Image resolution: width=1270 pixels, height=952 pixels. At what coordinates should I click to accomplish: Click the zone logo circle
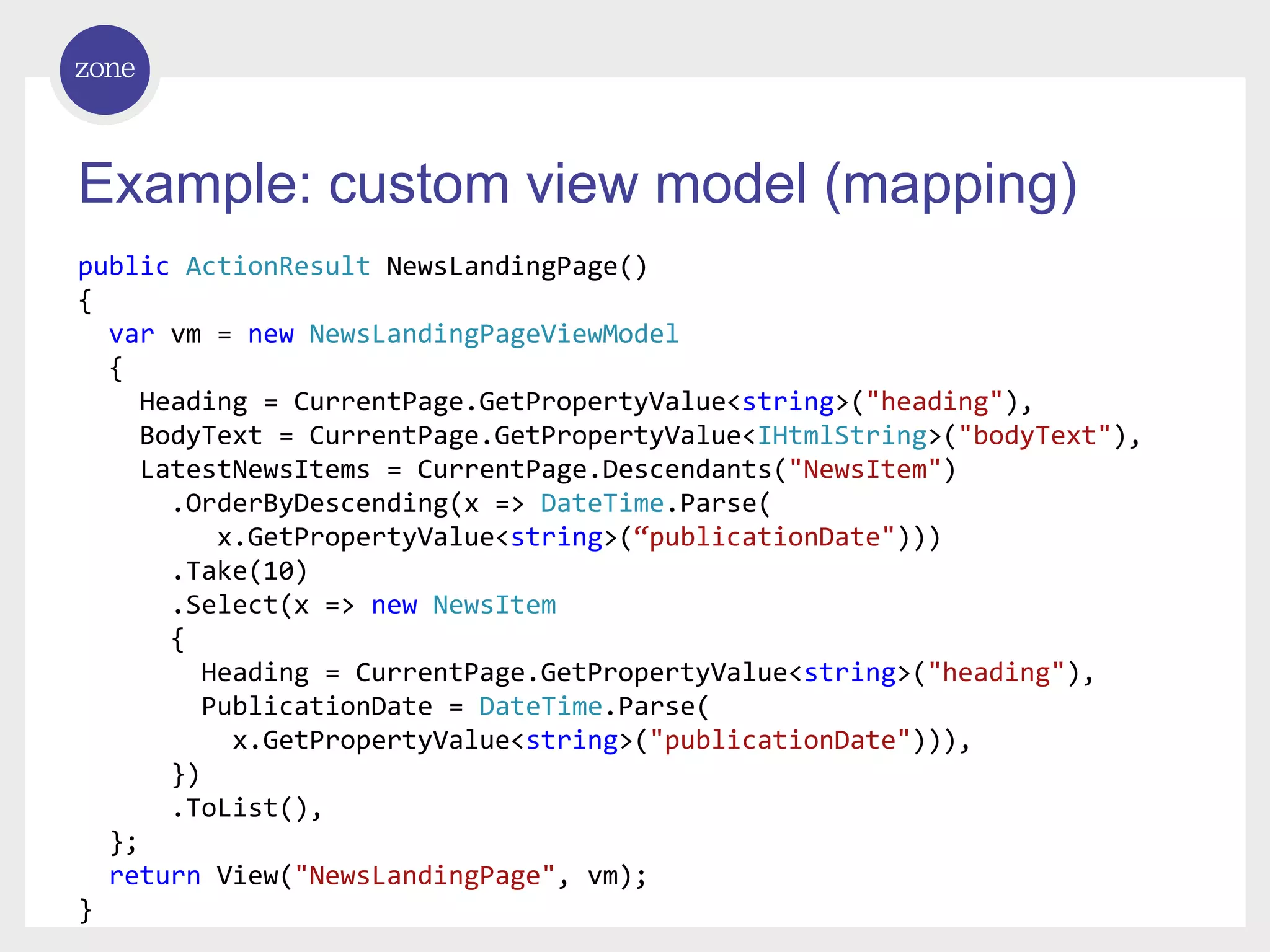(x=105, y=70)
